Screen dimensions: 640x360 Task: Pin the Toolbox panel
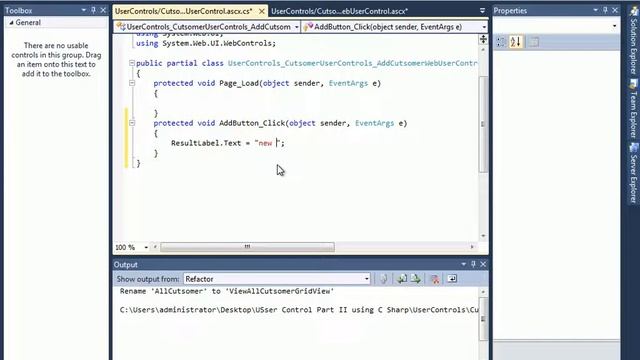click(93, 10)
